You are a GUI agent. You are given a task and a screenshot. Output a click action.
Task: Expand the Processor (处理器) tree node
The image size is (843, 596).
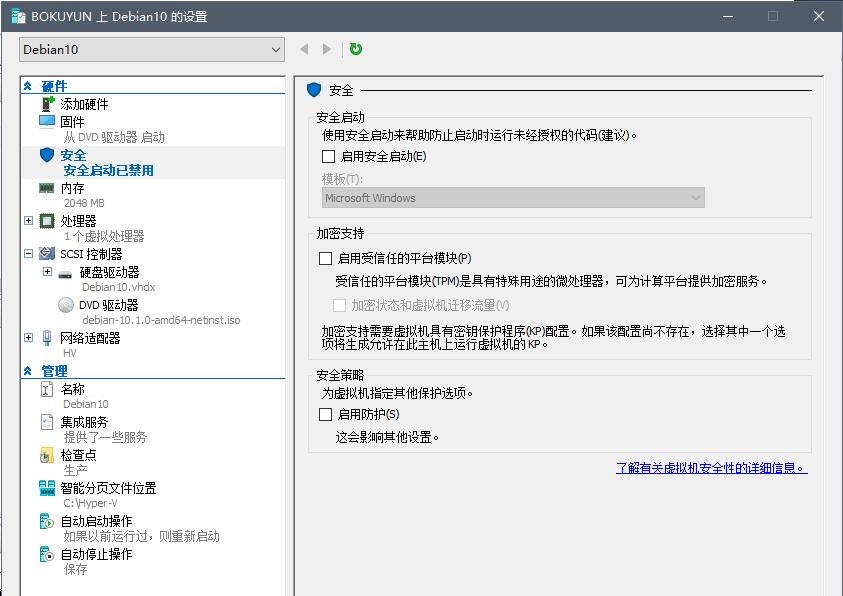coord(28,221)
